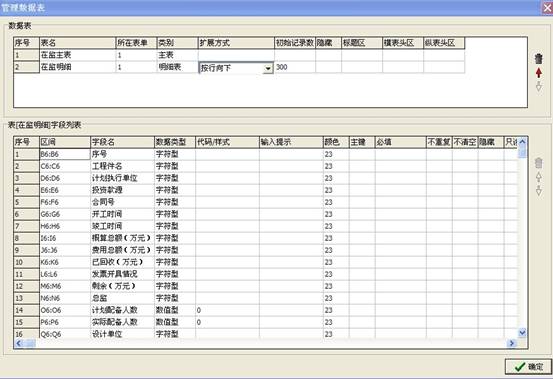Click the 主键 column header
Viewport: 553px width, 379px height.
tap(362, 142)
